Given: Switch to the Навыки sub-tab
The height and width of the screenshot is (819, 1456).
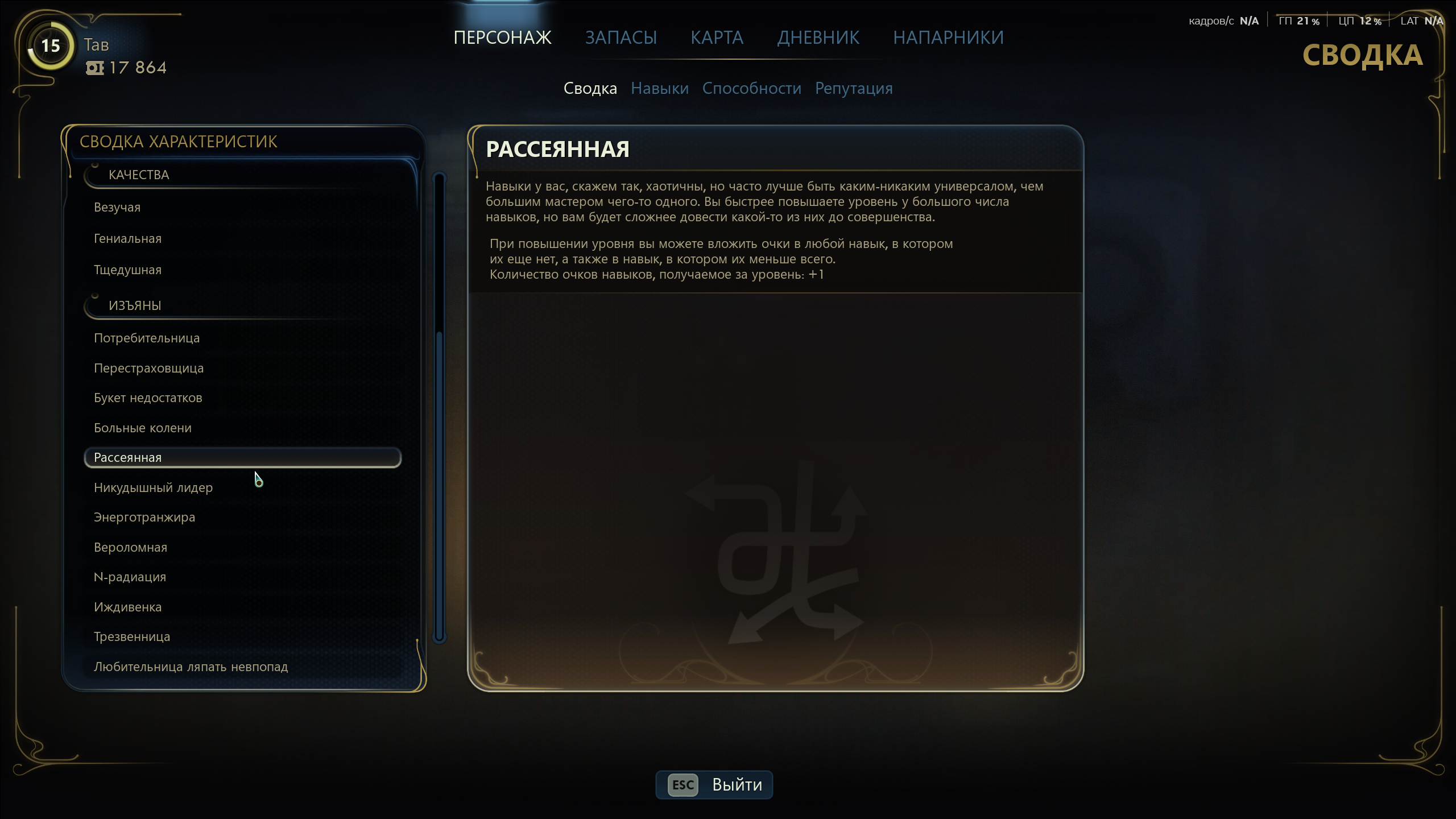Looking at the screenshot, I should tap(660, 89).
